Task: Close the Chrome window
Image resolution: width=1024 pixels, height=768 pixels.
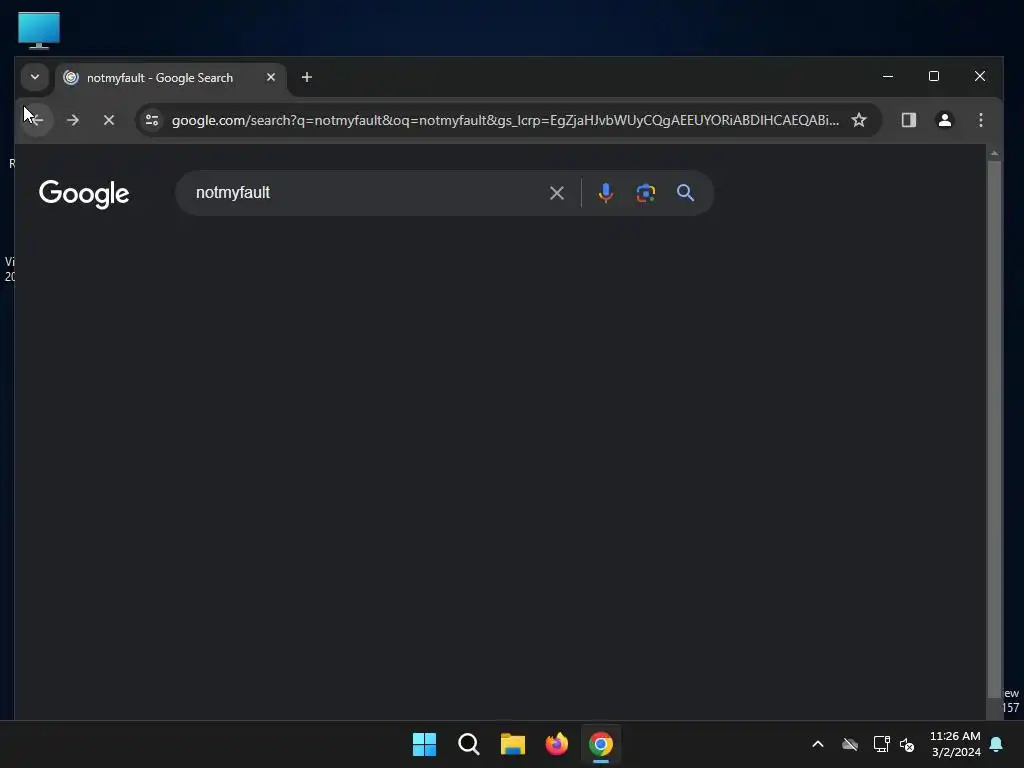Action: [980, 76]
